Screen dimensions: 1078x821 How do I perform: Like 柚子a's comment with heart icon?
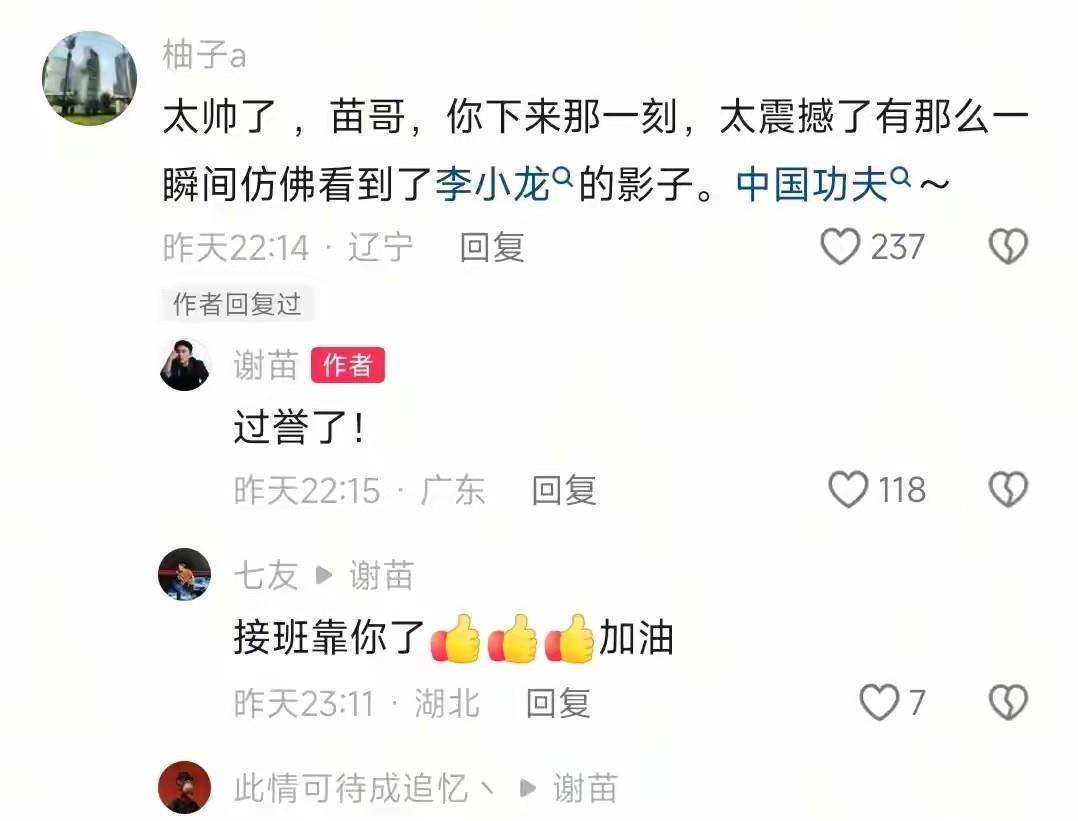click(839, 246)
